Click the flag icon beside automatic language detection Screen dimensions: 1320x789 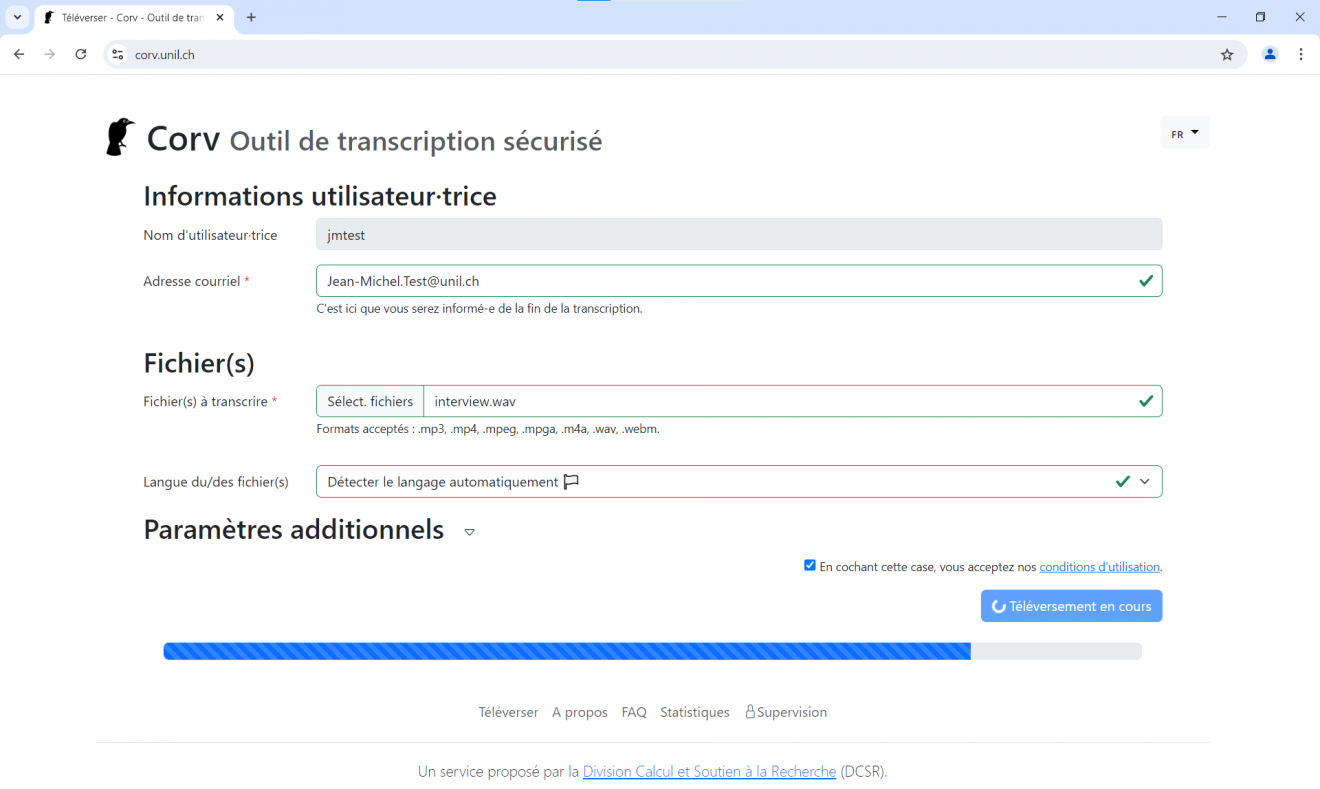tap(571, 481)
